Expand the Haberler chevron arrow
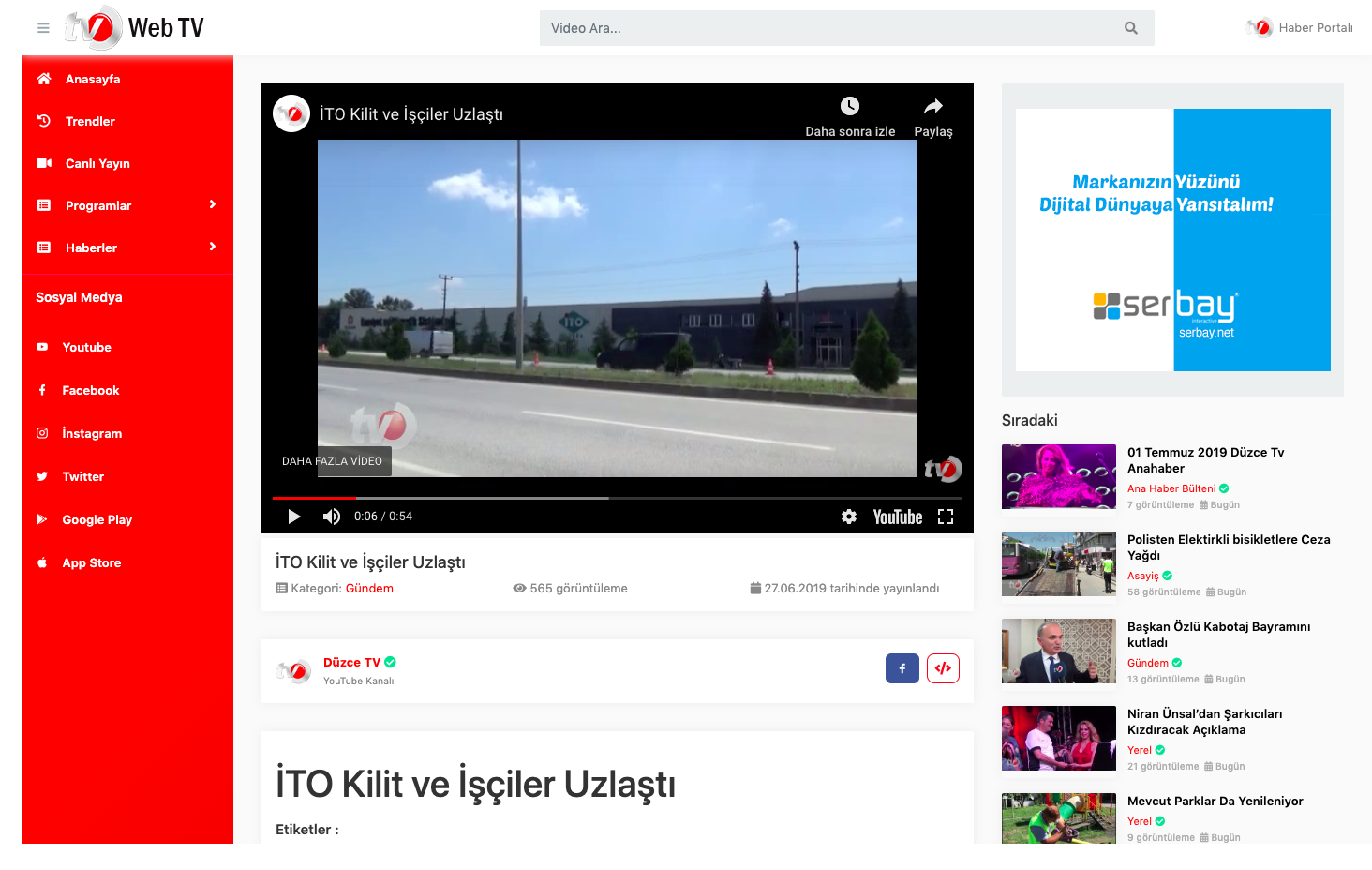 coord(213,247)
